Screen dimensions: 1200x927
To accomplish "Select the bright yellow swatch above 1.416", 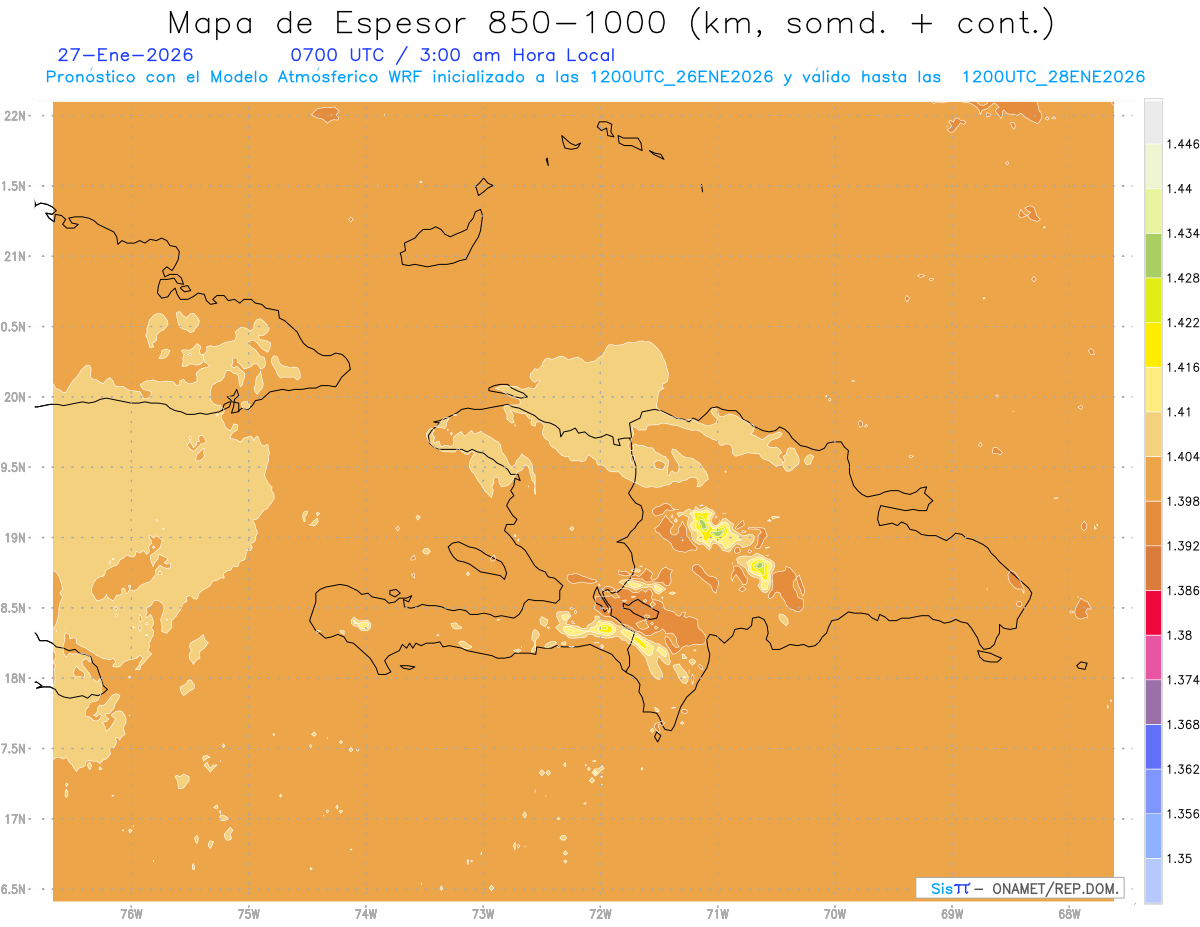I will pyautogui.click(x=1153, y=345).
